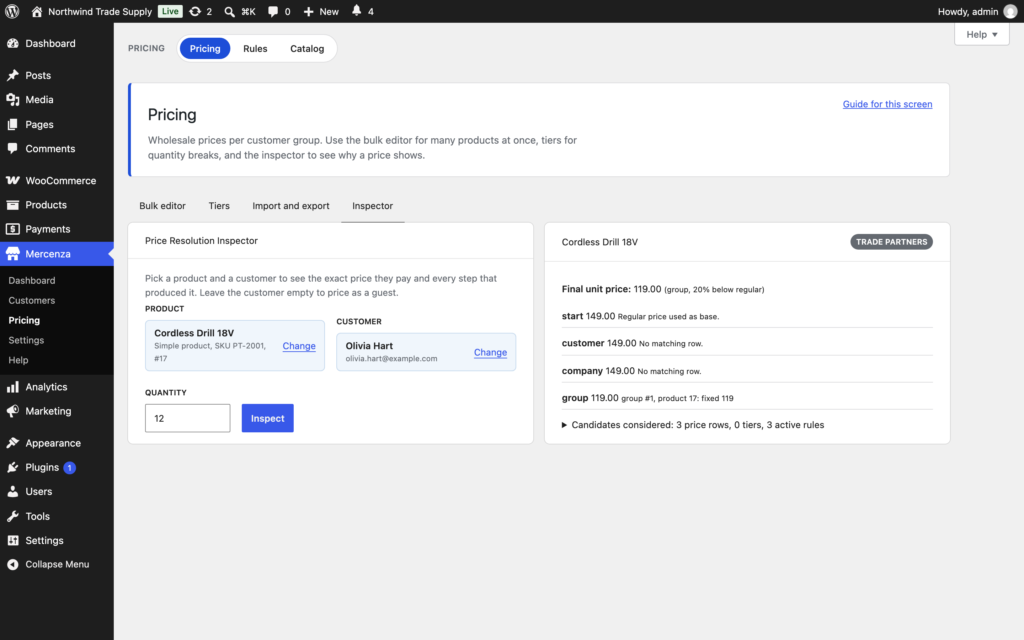Click the Inspect button
1024x640 pixels.
click(267, 418)
